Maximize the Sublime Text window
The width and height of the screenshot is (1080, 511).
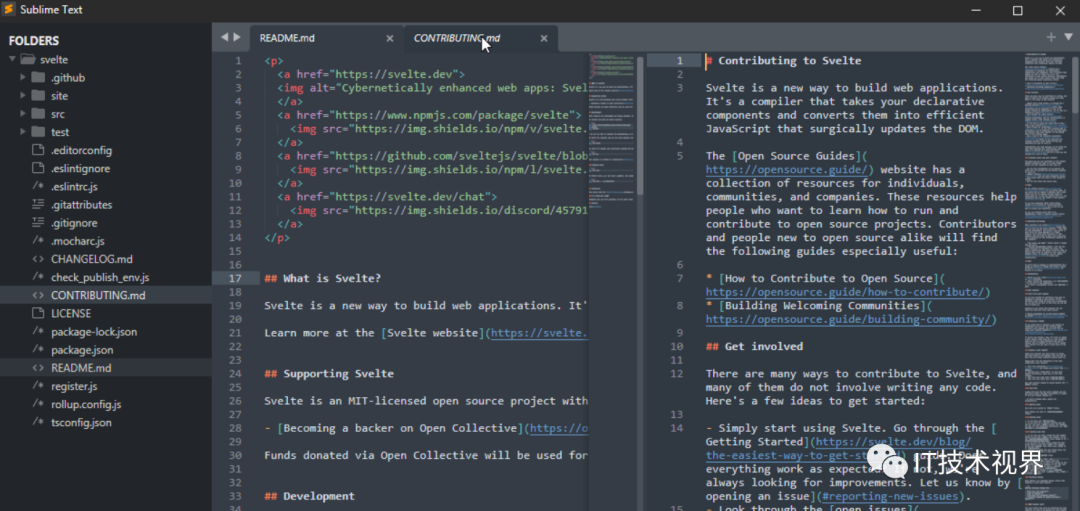[1017, 10]
